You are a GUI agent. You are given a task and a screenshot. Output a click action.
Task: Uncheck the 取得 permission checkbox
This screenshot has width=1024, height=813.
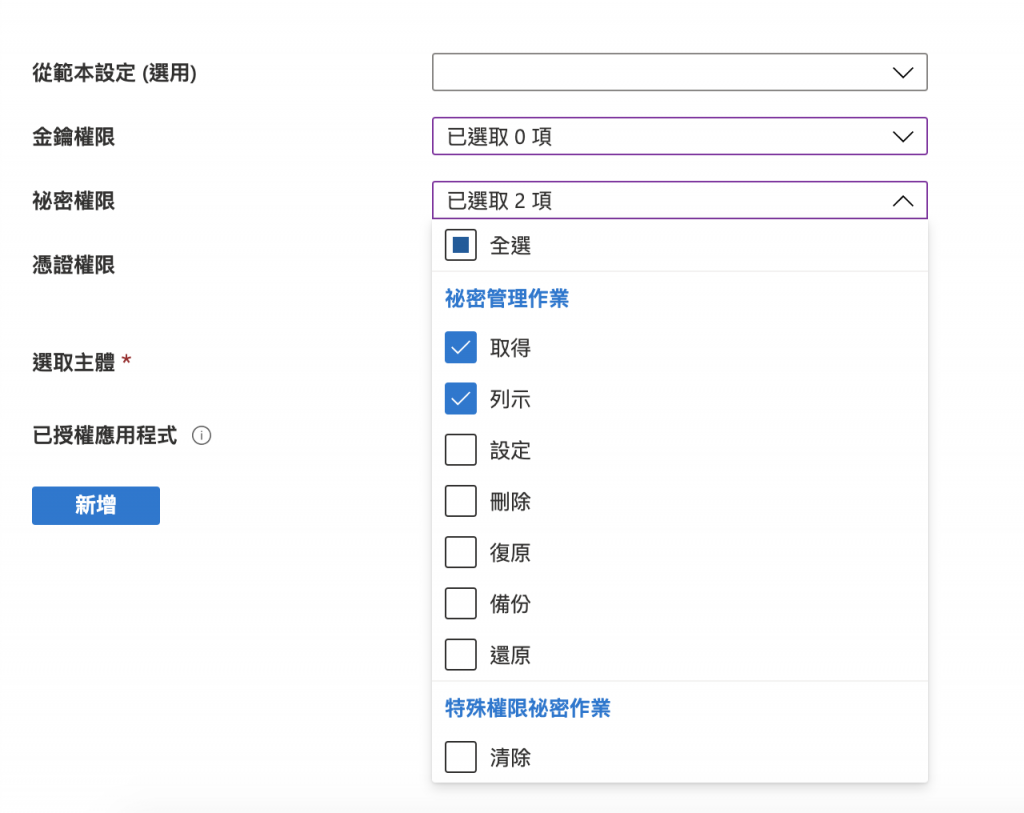tap(461, 348)
